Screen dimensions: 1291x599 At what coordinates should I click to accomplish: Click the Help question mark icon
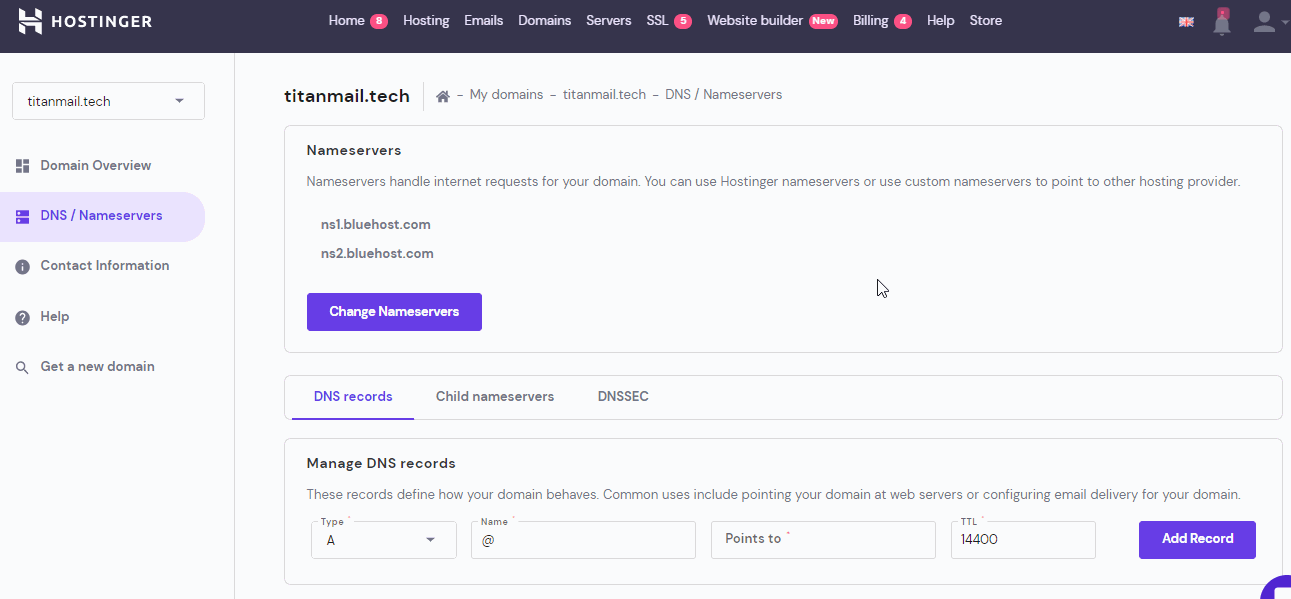tap(22, 317)
